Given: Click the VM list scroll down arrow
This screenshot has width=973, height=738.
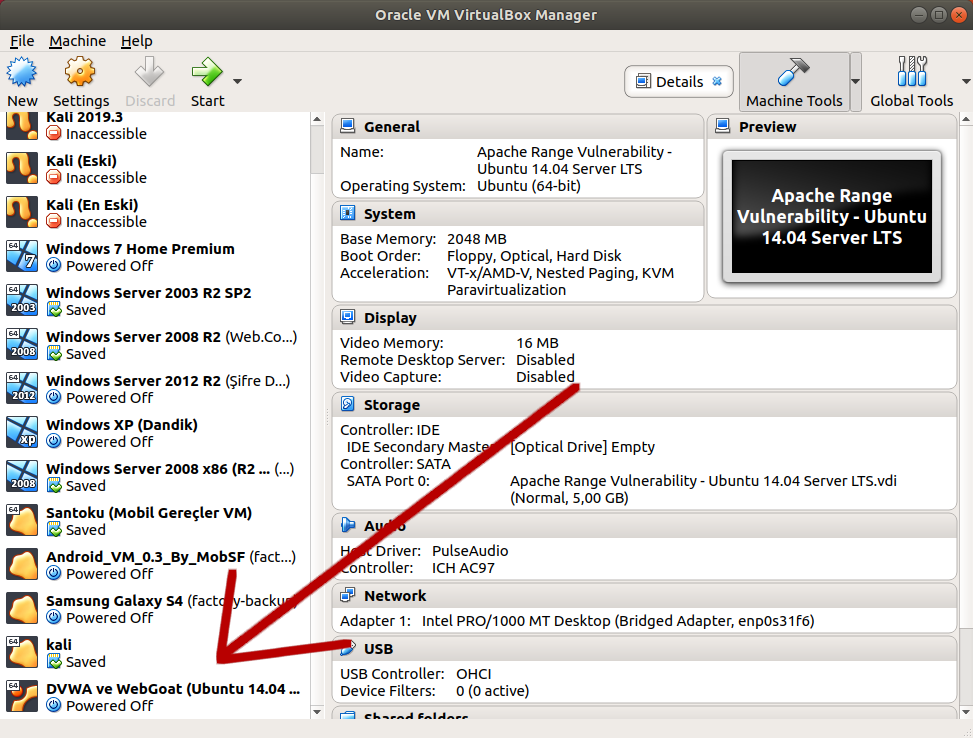Looking at the screenshot, I should coord(317,712).
